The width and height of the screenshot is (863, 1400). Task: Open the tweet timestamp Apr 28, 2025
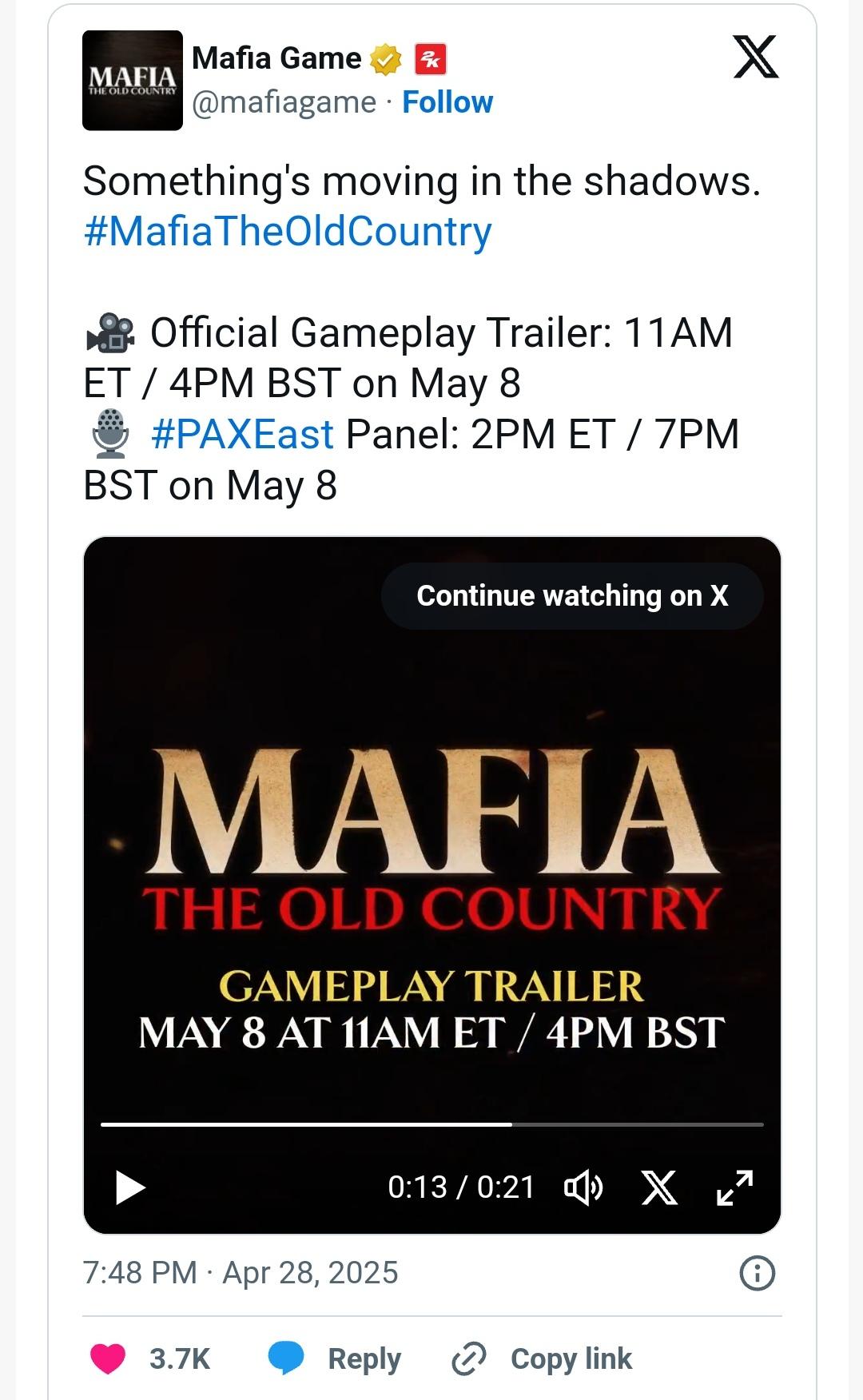[241, 1273]
